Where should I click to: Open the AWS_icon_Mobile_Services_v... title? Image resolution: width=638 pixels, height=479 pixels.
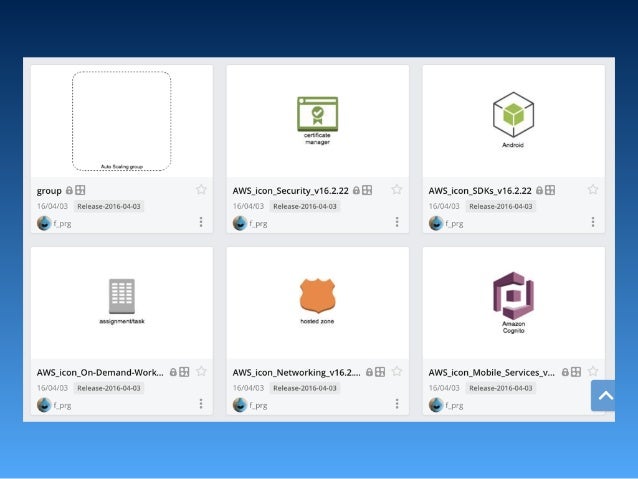pyautogui.click(x=492, y=372)
